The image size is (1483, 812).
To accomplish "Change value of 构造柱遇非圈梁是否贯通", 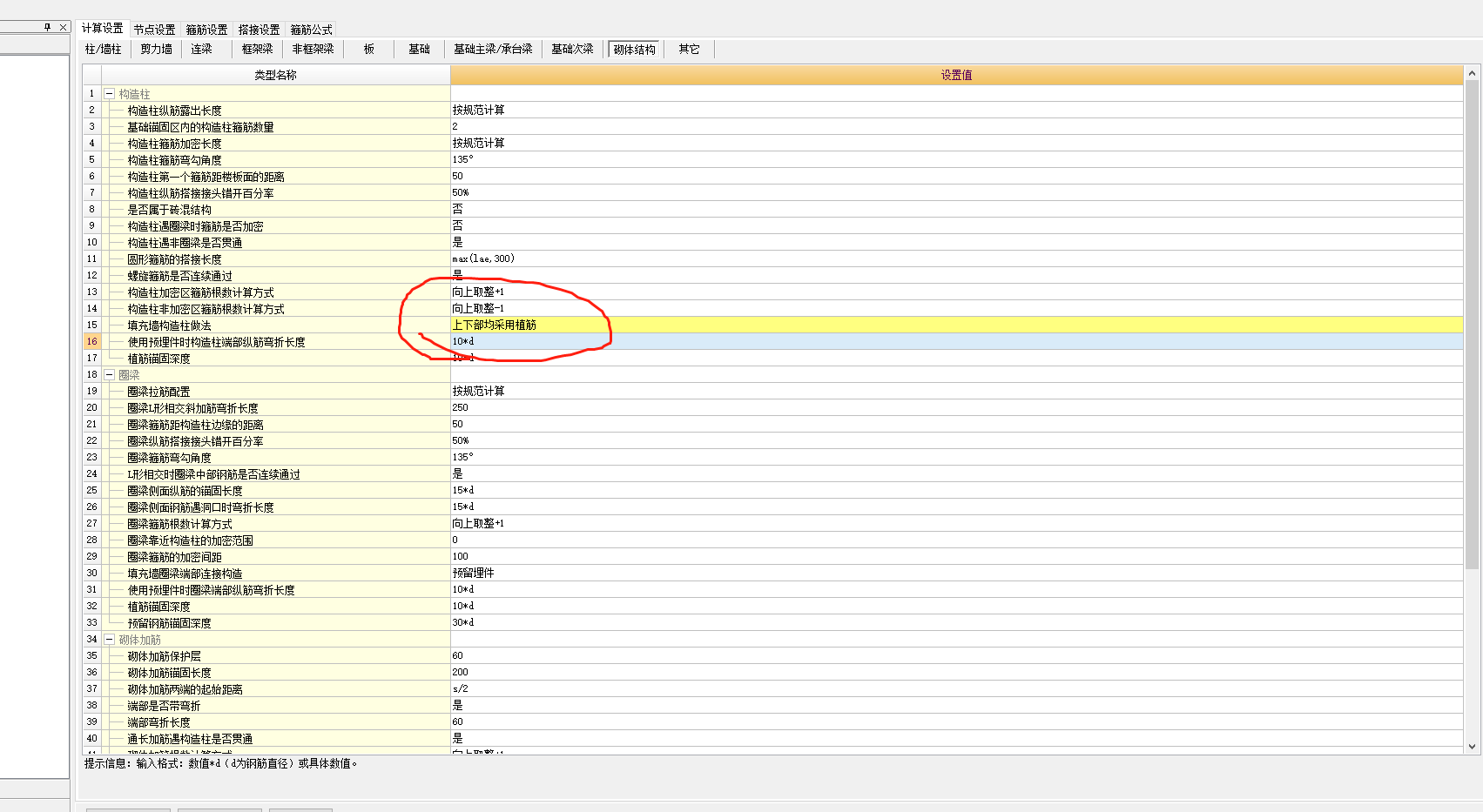I will click(x=956, y=243).
